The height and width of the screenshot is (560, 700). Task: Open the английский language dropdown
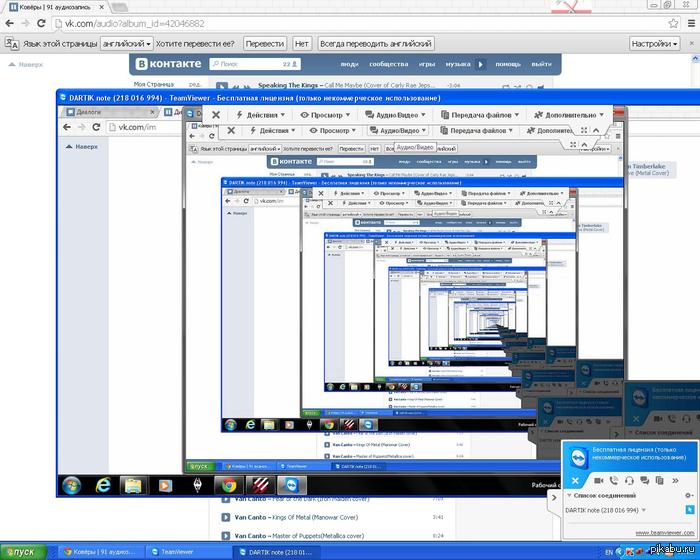(127, 44)
